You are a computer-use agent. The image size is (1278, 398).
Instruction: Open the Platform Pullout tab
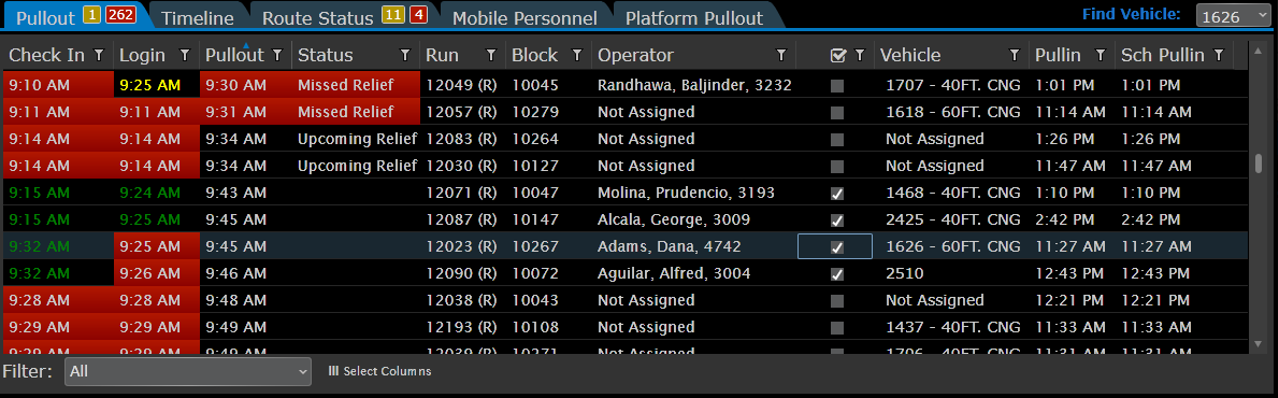694,18
